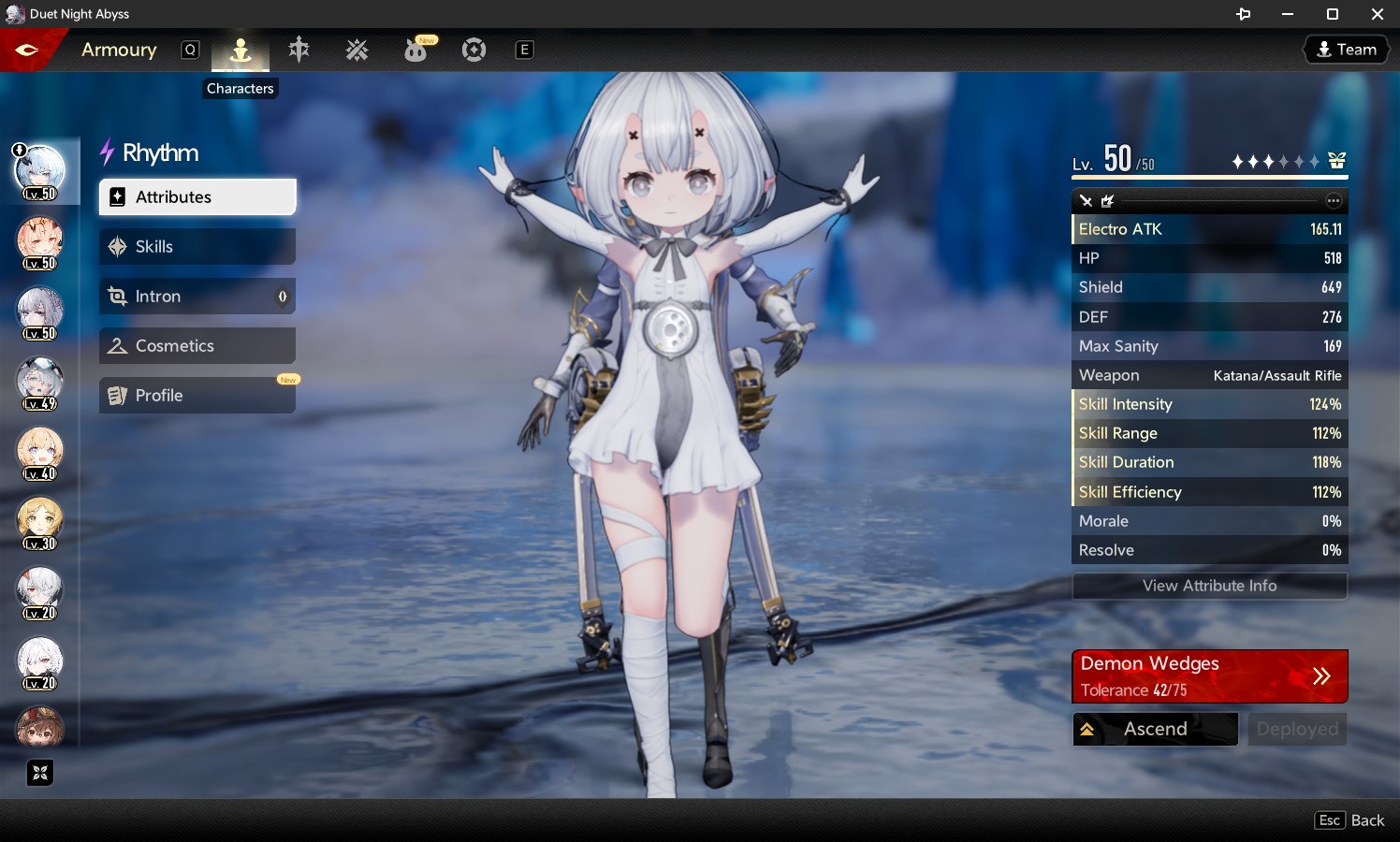Click the gift box icon beside the stars

1336,161
